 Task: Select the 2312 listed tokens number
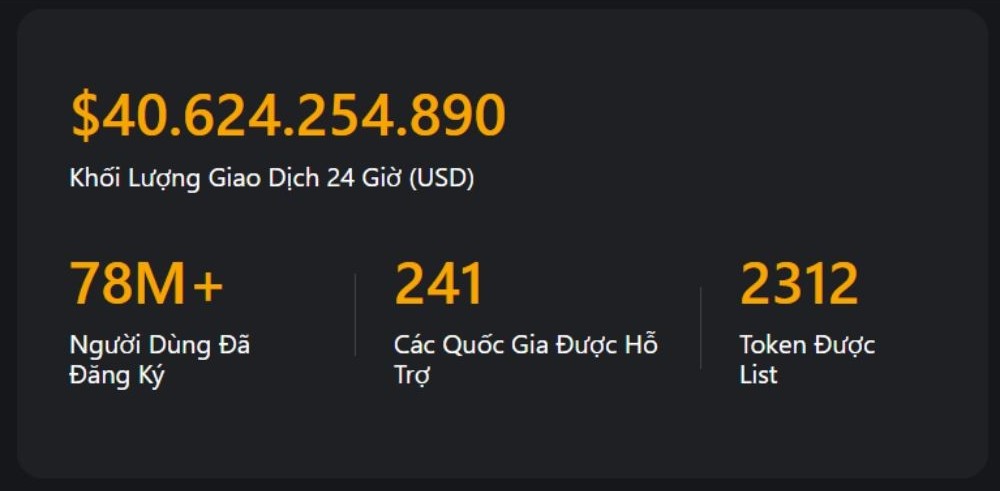tap(798, 284)
